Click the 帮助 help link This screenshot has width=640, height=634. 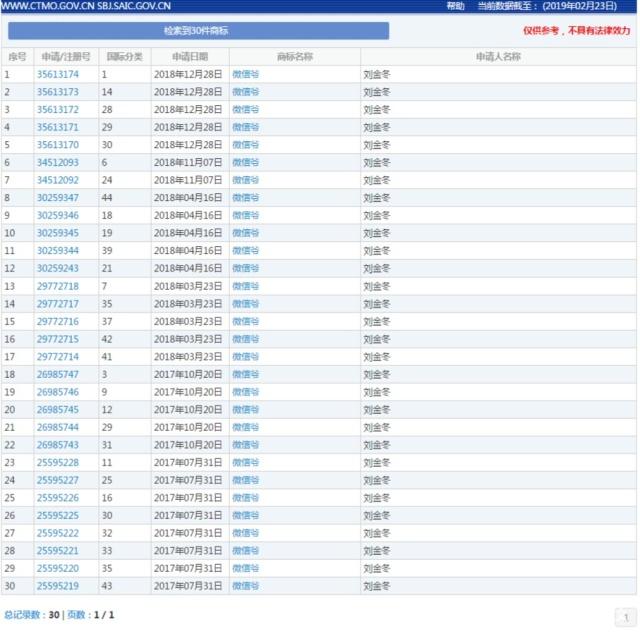click(x=455, y=6)
